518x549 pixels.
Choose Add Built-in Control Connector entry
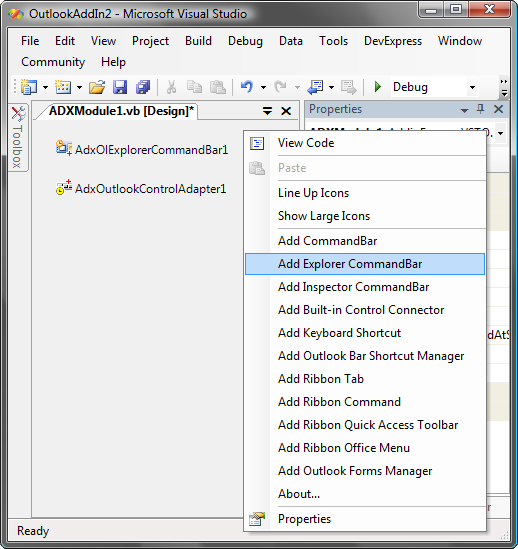point(365,310)
